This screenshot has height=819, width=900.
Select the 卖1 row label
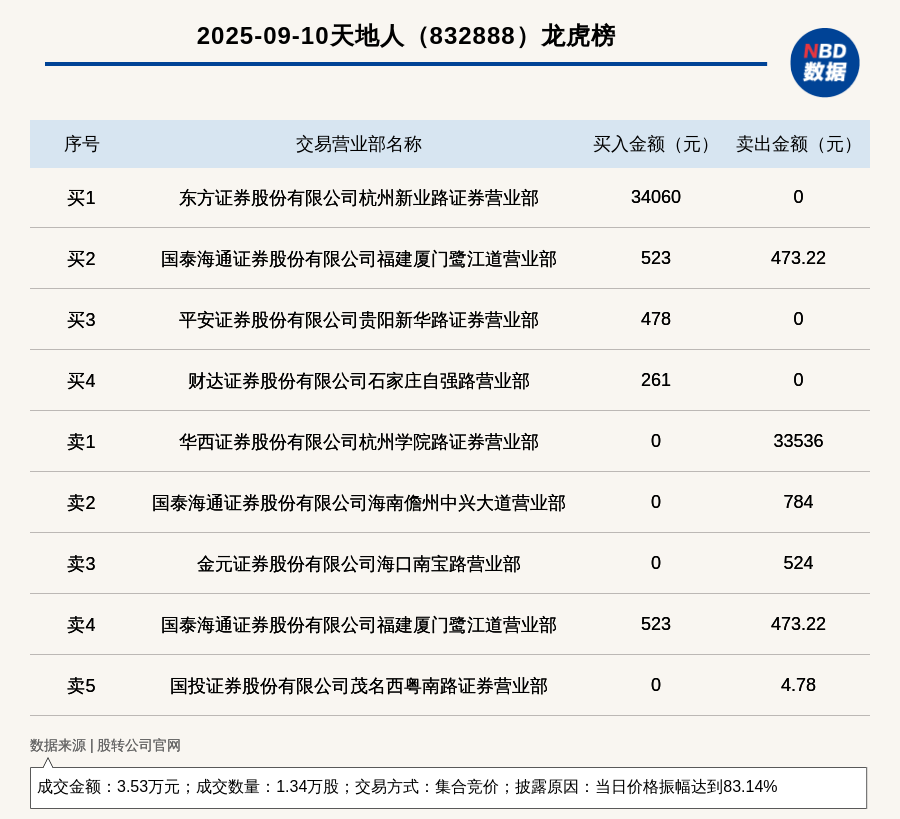click(x=81, y=442)
